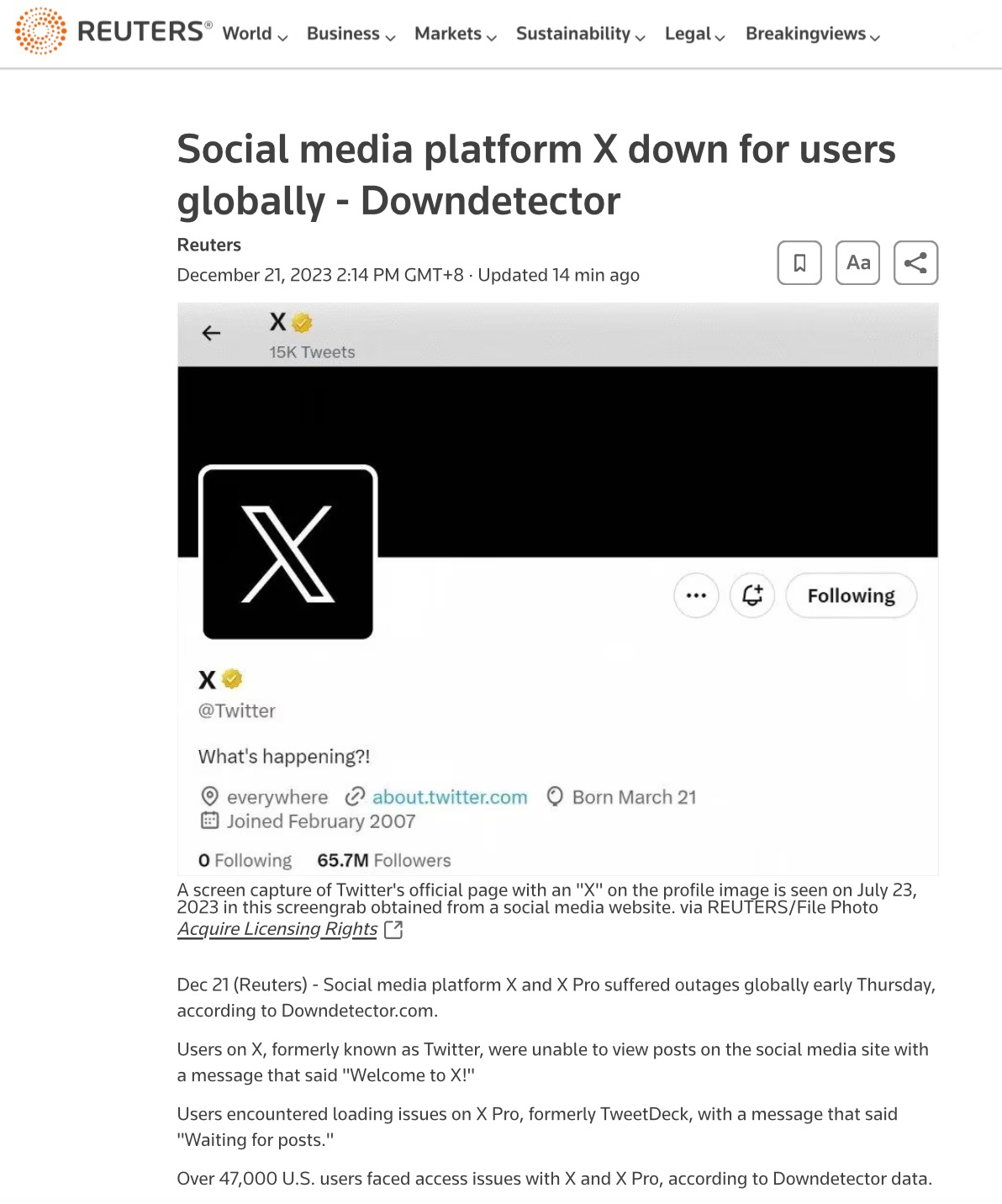Visit the about.twitter.com link
1002x1204 pixels.
pos(449,796)
